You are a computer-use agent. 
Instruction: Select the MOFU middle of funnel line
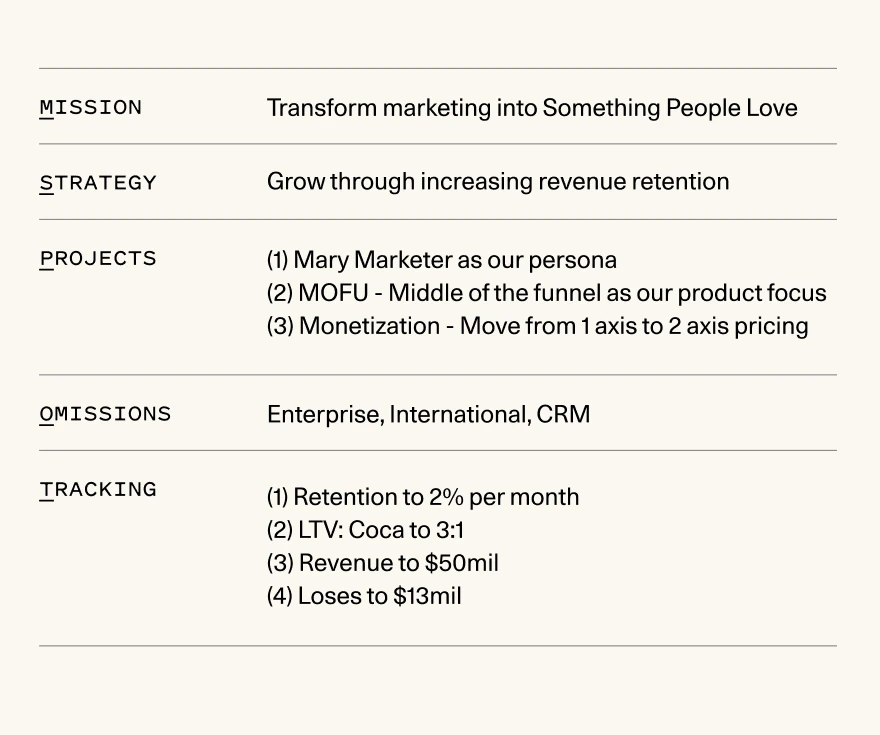click(547, 293)
